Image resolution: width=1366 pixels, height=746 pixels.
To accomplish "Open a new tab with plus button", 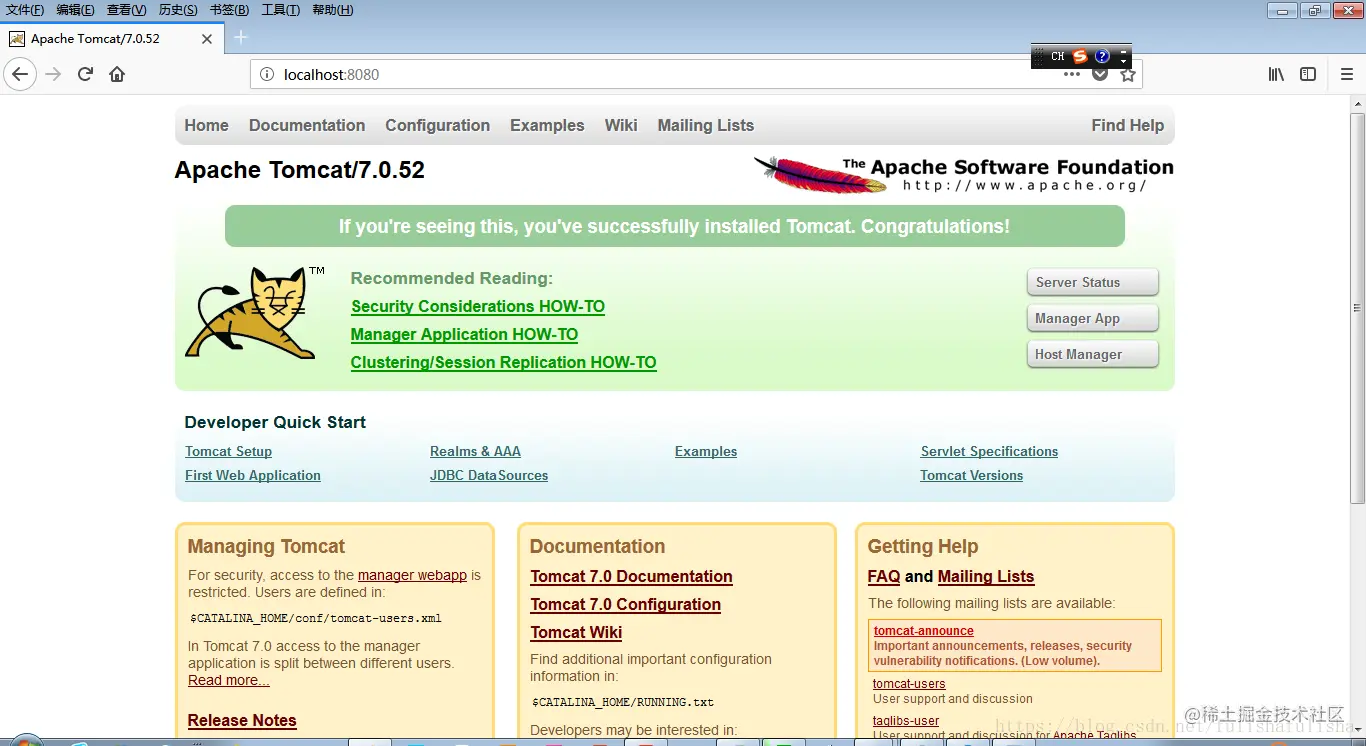I will tap(240, 38).
